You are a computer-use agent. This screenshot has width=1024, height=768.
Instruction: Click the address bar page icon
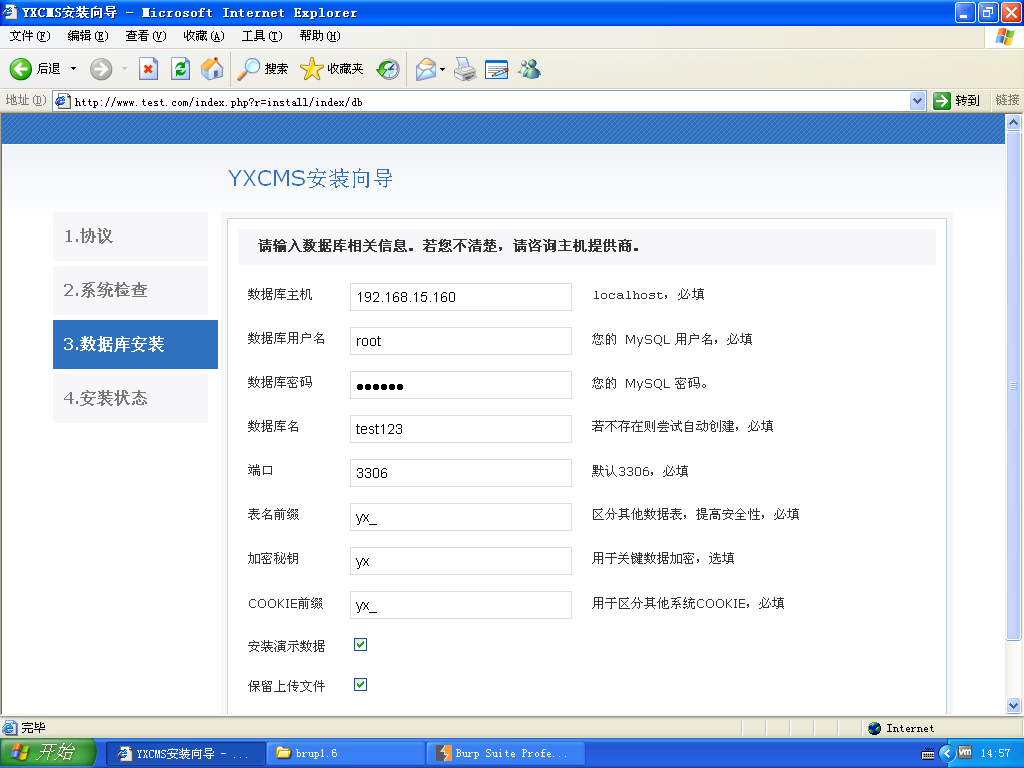(x=63, y=101)
